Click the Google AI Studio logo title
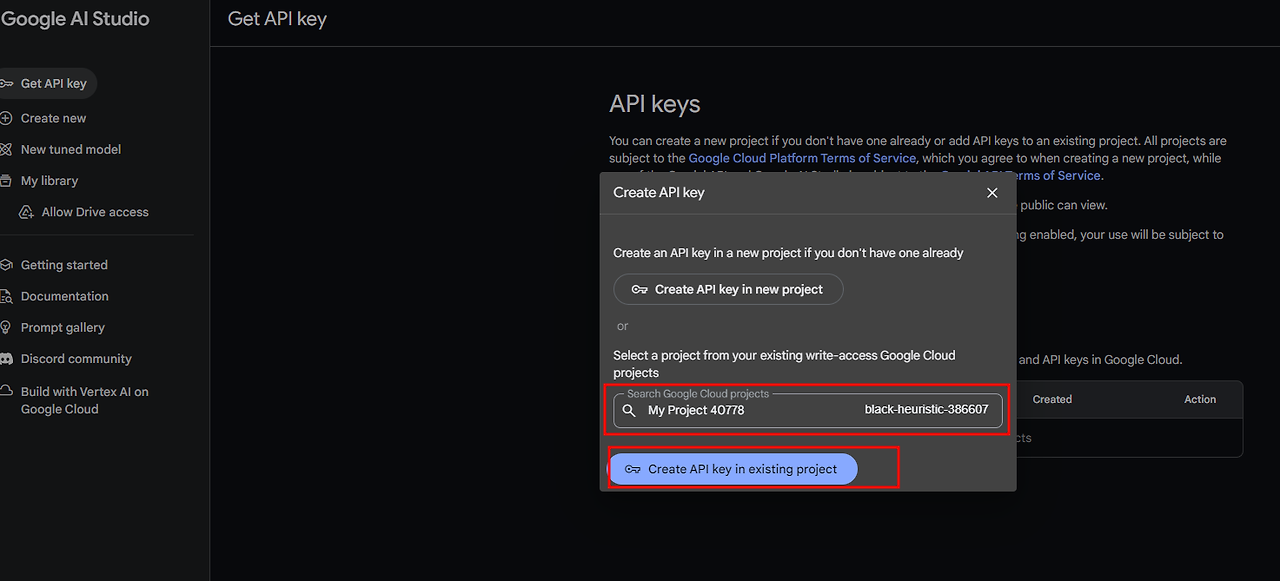This screenshot has width=1280, height=581. pos(75,19)
